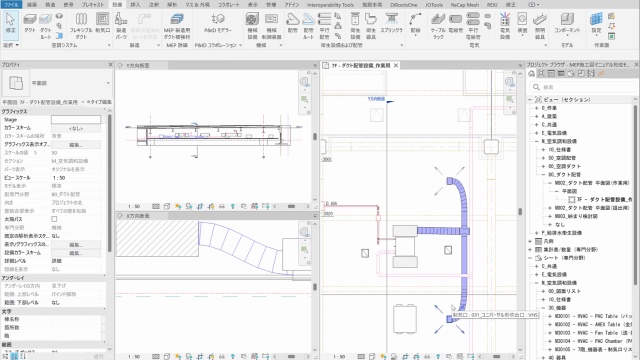This screenshot has height=360, width=640.
Task: Select the 制気口 (Air Terminal) tool
Action: (x=102, y=23)
